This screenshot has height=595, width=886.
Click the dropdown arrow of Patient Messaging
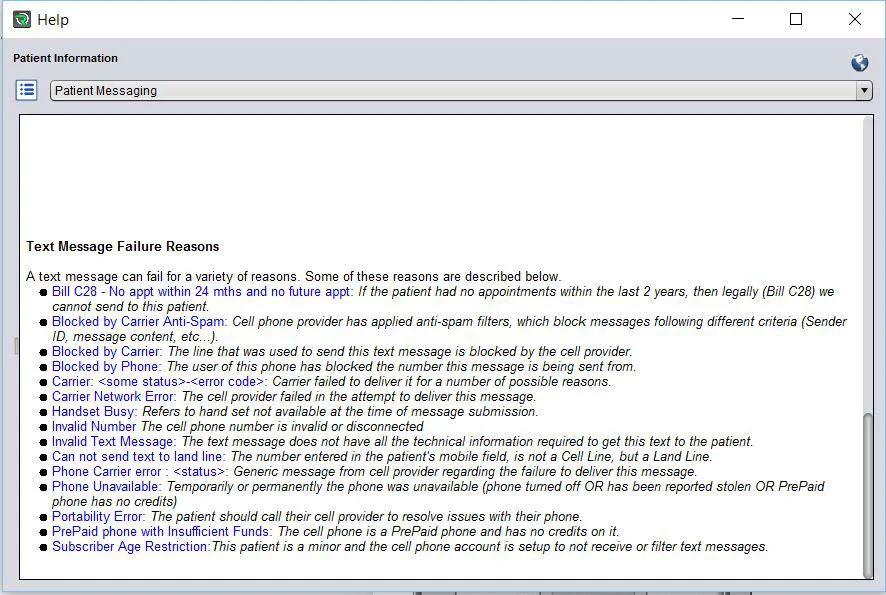[x=863, y=90]
